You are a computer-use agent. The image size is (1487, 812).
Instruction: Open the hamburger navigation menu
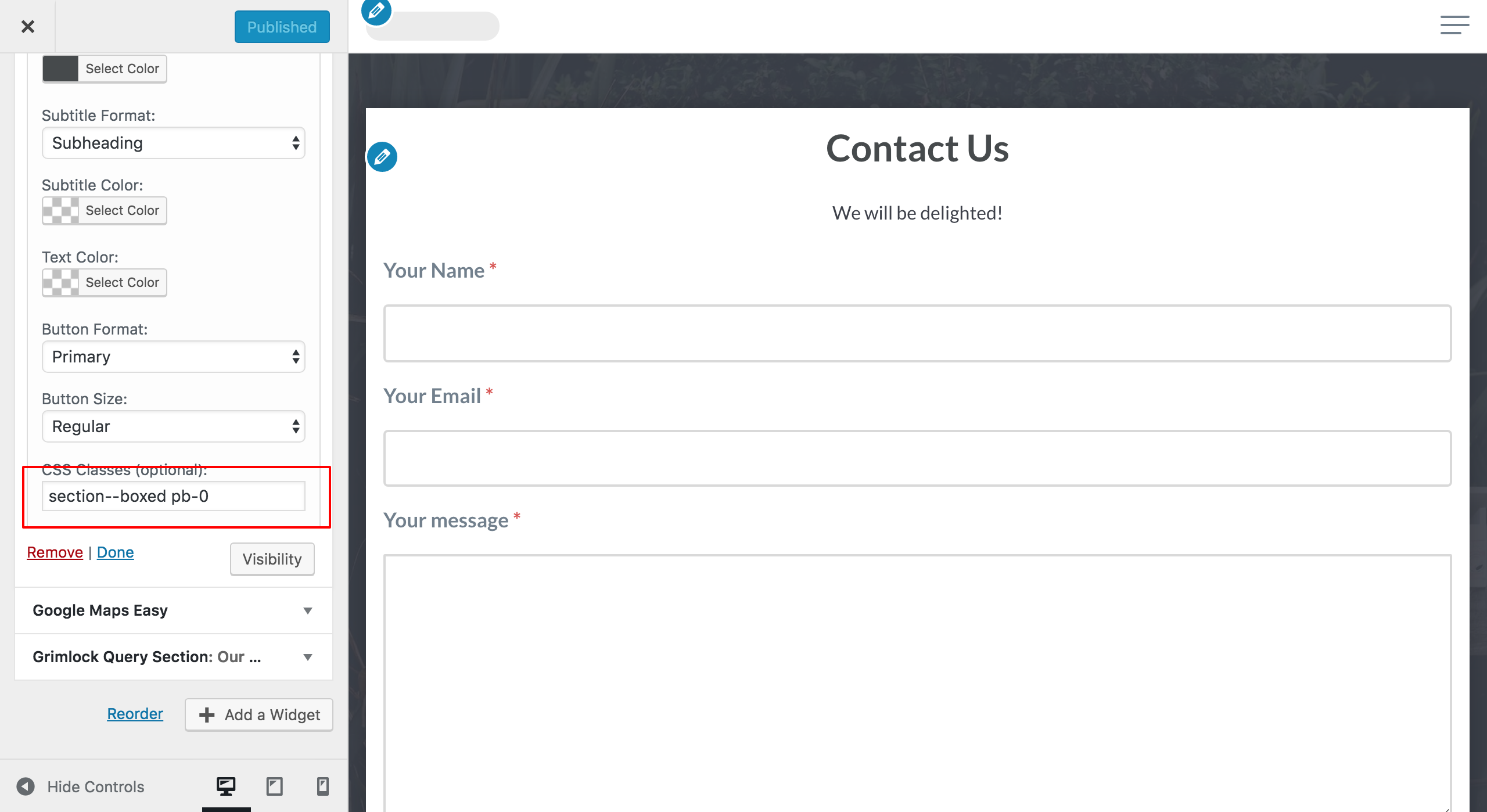point(1454,26)
